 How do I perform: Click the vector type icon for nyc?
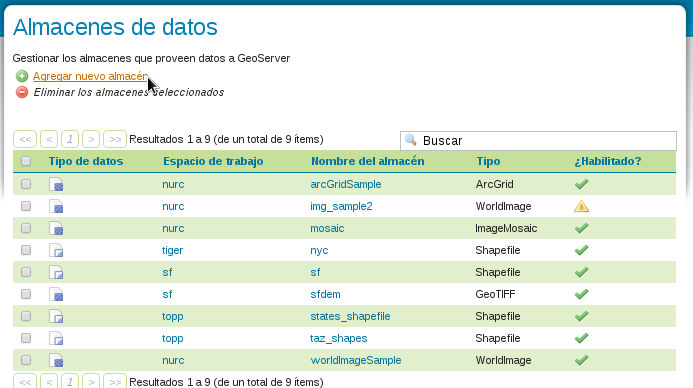point(56,251)
